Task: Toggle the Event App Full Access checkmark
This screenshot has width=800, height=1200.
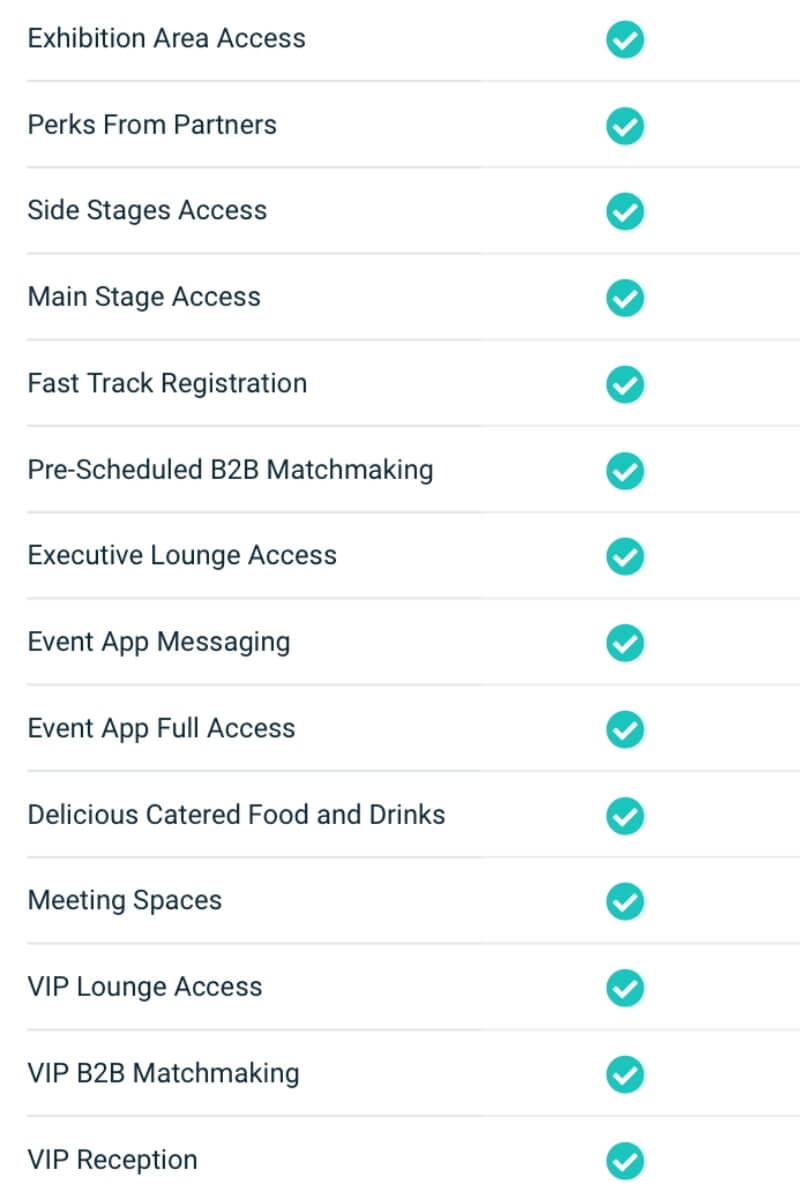Action: pyautogui.click(x=625, y=729)
